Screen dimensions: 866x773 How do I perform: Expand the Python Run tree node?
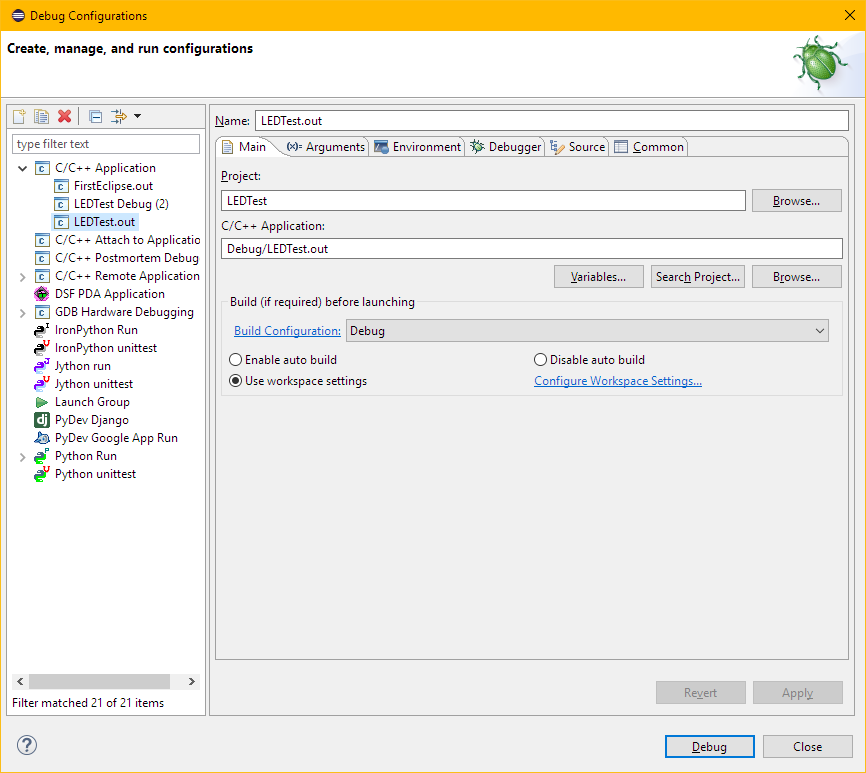23,456
